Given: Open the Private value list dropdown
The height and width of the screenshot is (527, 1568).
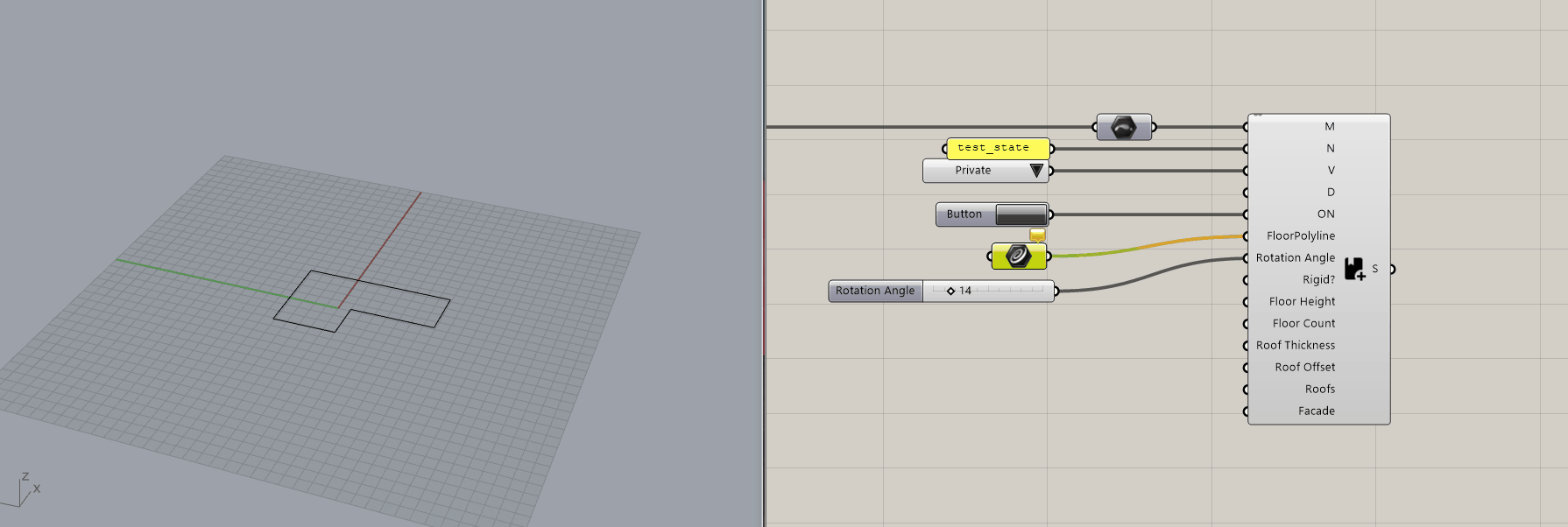Looking at the screenshot, I should pyautogui.click(x=973, y=171).
